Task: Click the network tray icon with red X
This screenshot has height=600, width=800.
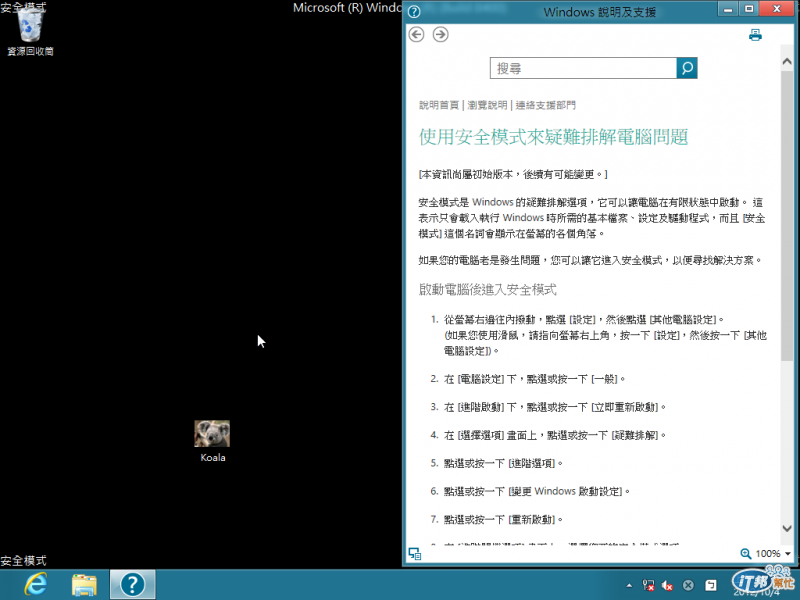Action: (648, 585)
